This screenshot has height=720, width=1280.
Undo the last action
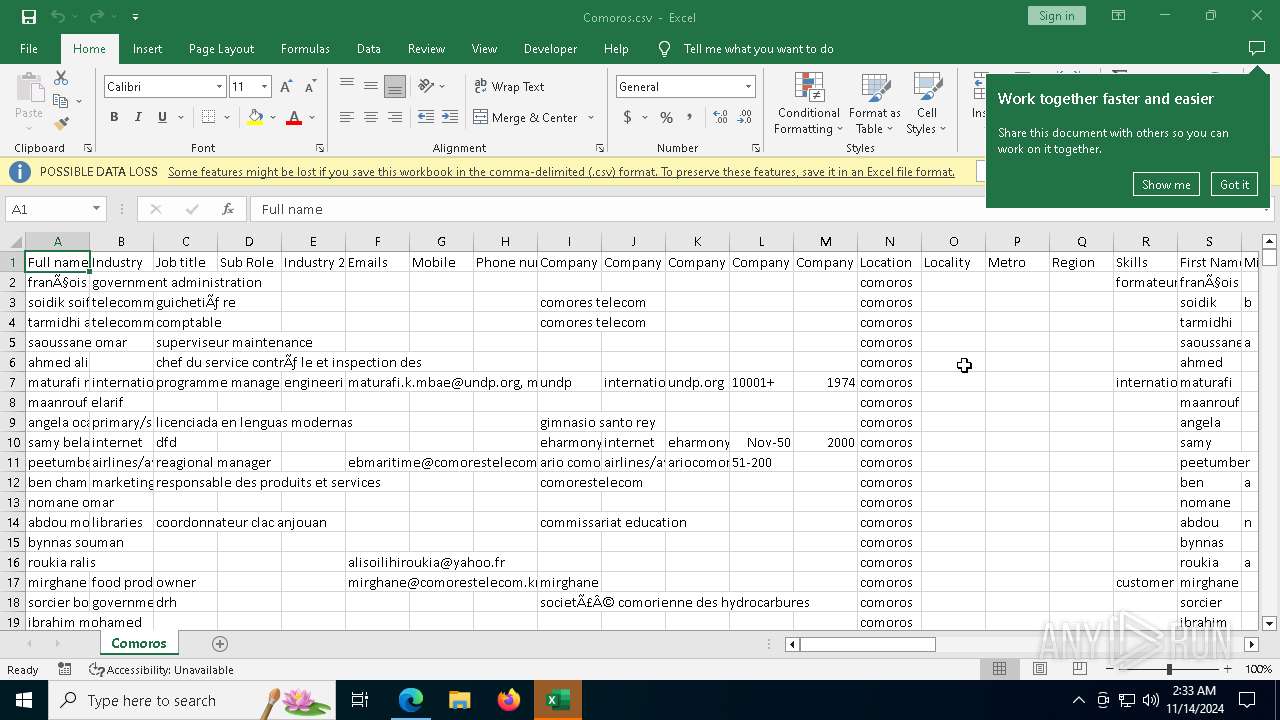(x=58, y=16)
